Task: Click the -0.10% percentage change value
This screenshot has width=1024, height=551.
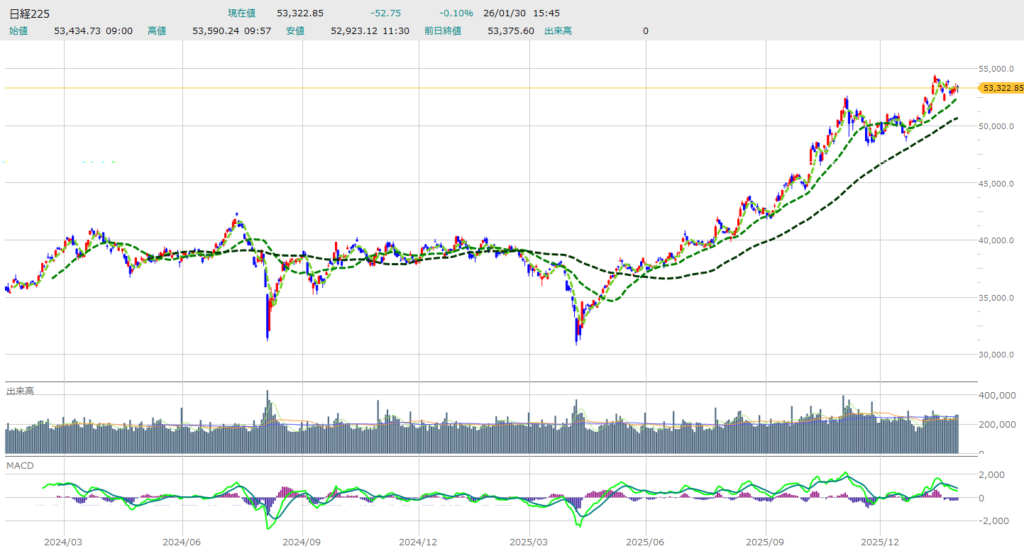Action: [x=455, y=13]
